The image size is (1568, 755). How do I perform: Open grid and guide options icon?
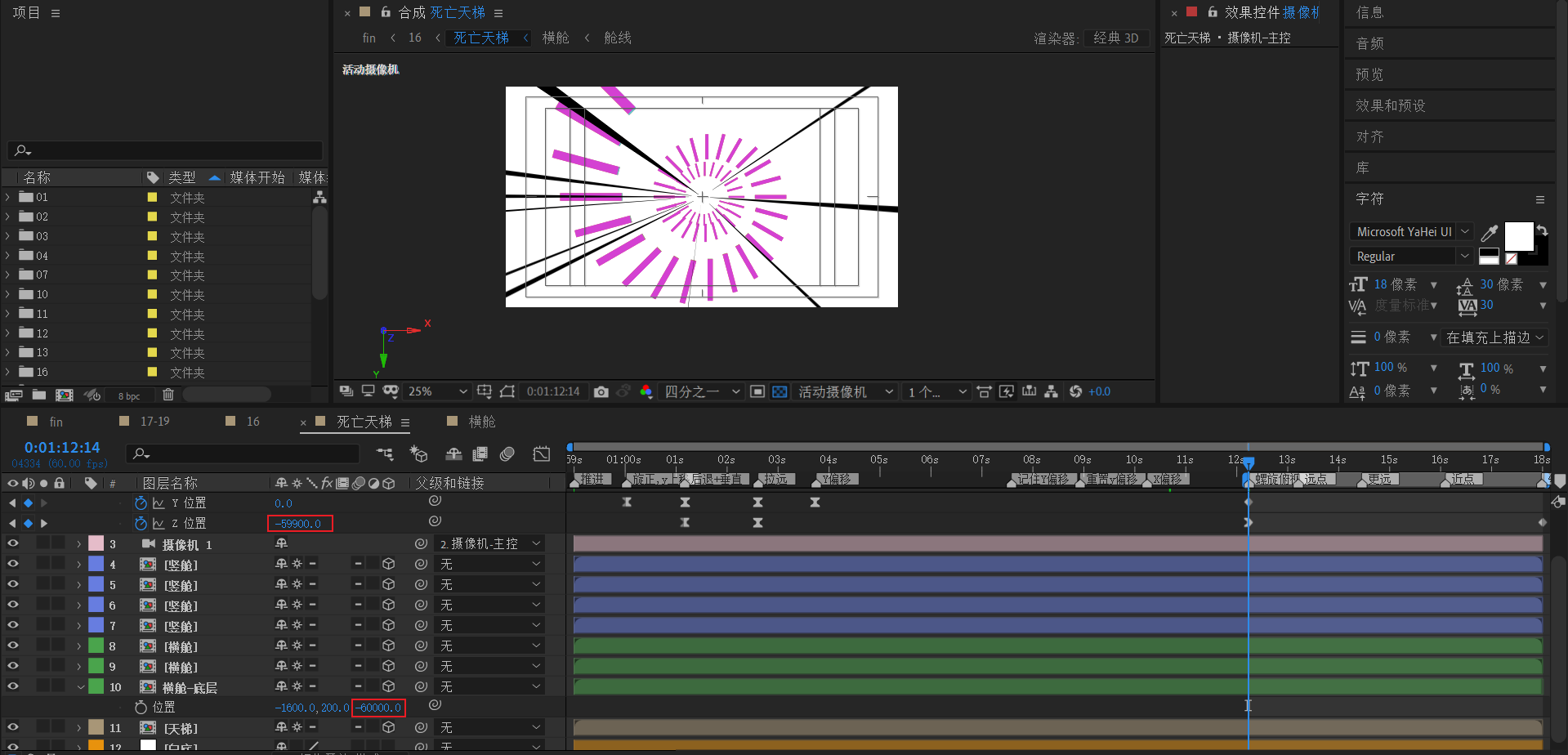click(x=485, y=391)
